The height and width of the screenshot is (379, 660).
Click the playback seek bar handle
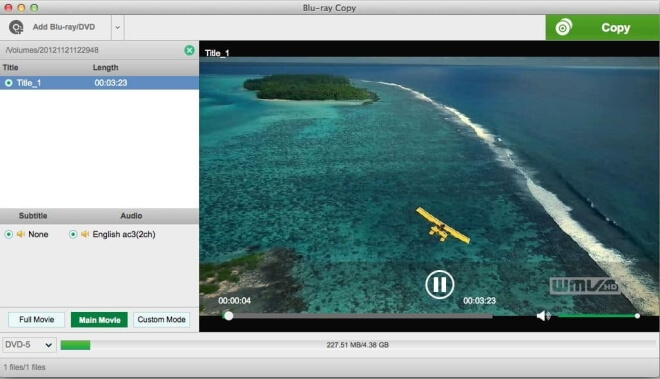pyautogui.click(x=229, y=315)
